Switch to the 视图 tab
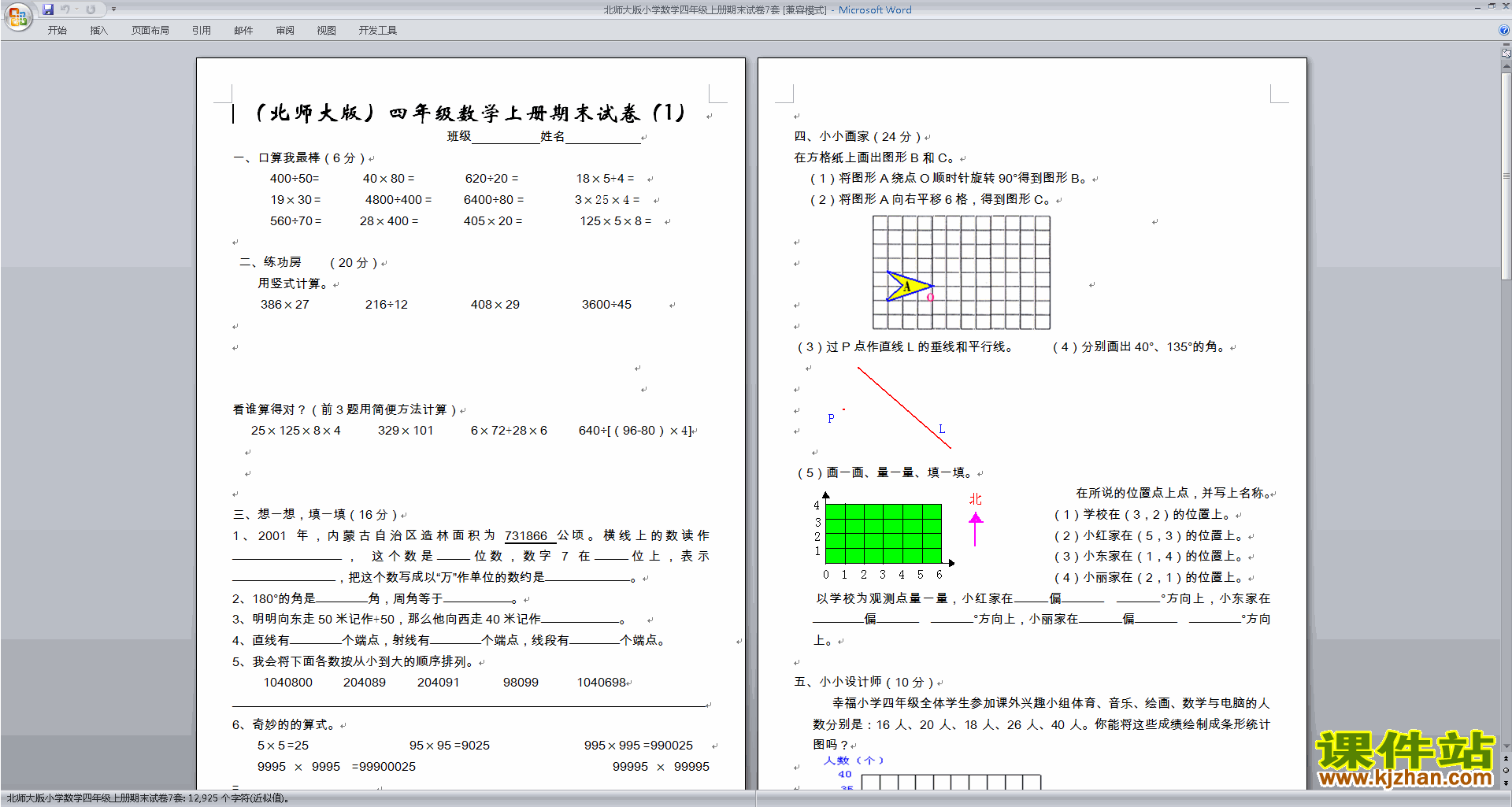 (x=327, y=31)
